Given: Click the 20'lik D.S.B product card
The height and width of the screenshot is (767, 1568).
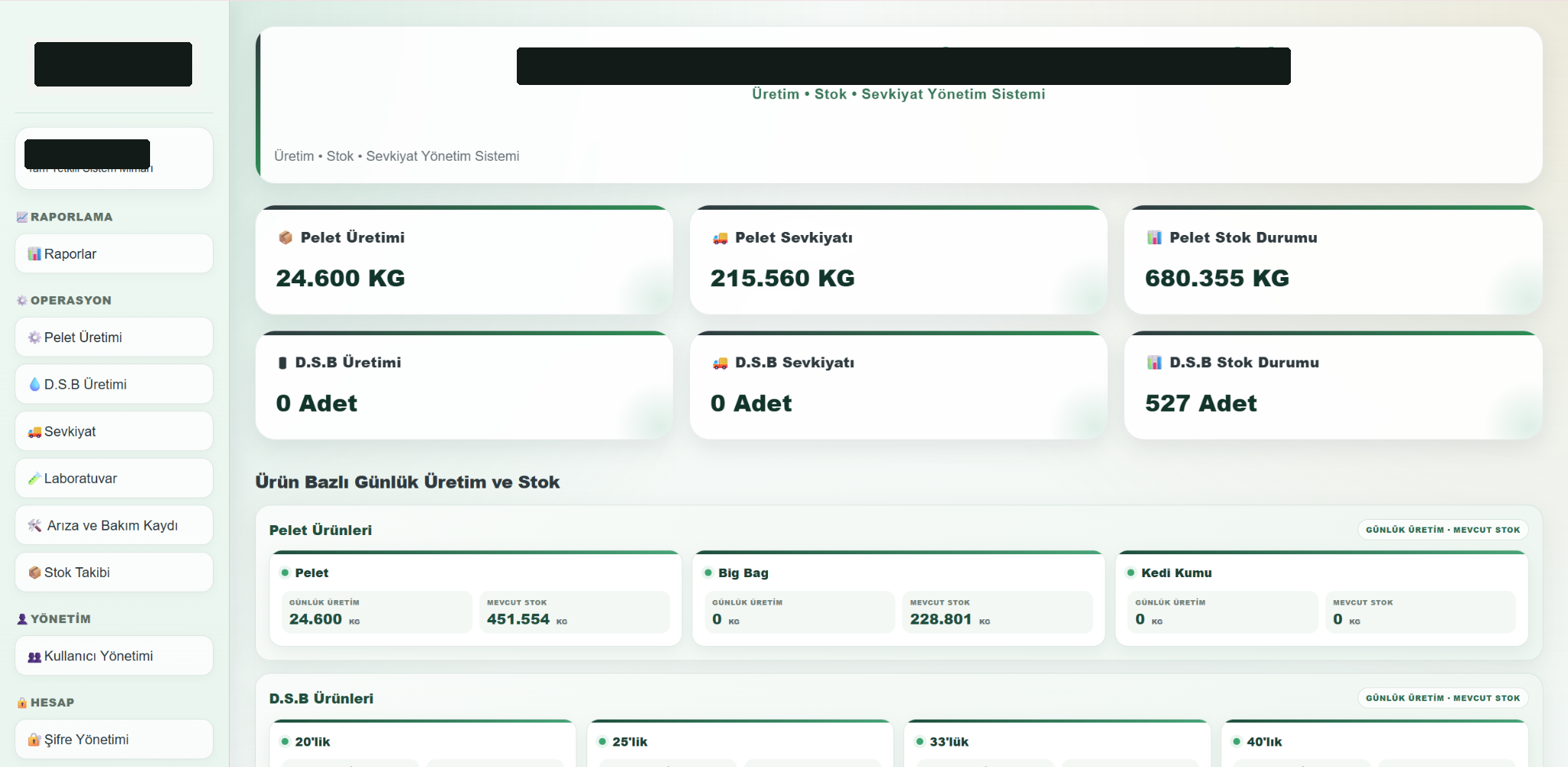Looking at the screenshot, I should pyautogui.click(x=423, y=743).
